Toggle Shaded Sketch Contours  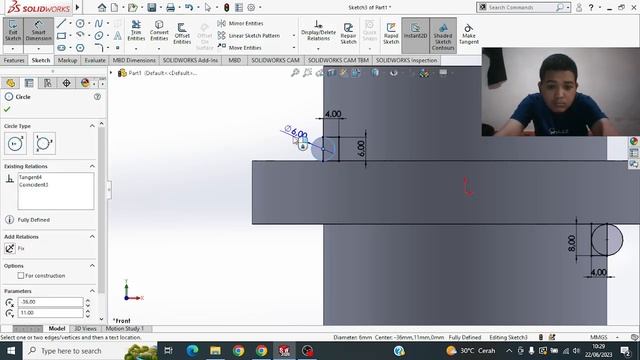pyautogui.click(x=443, y=35)
